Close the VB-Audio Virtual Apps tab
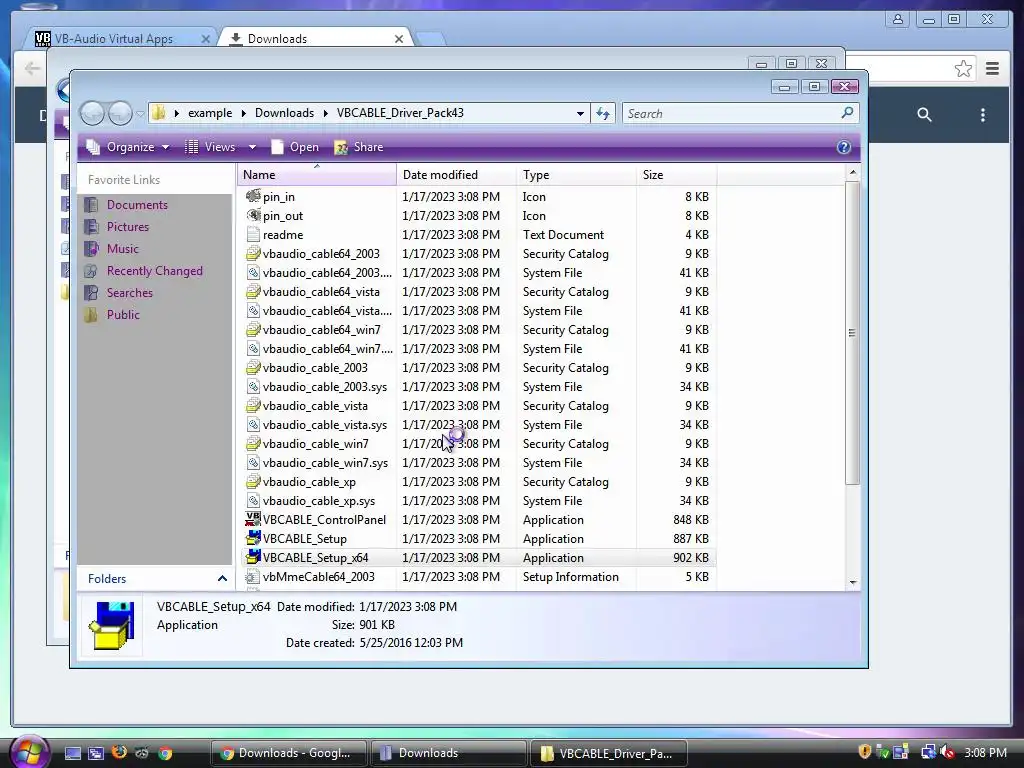1024x768 pixels. [x=206, y=39]
